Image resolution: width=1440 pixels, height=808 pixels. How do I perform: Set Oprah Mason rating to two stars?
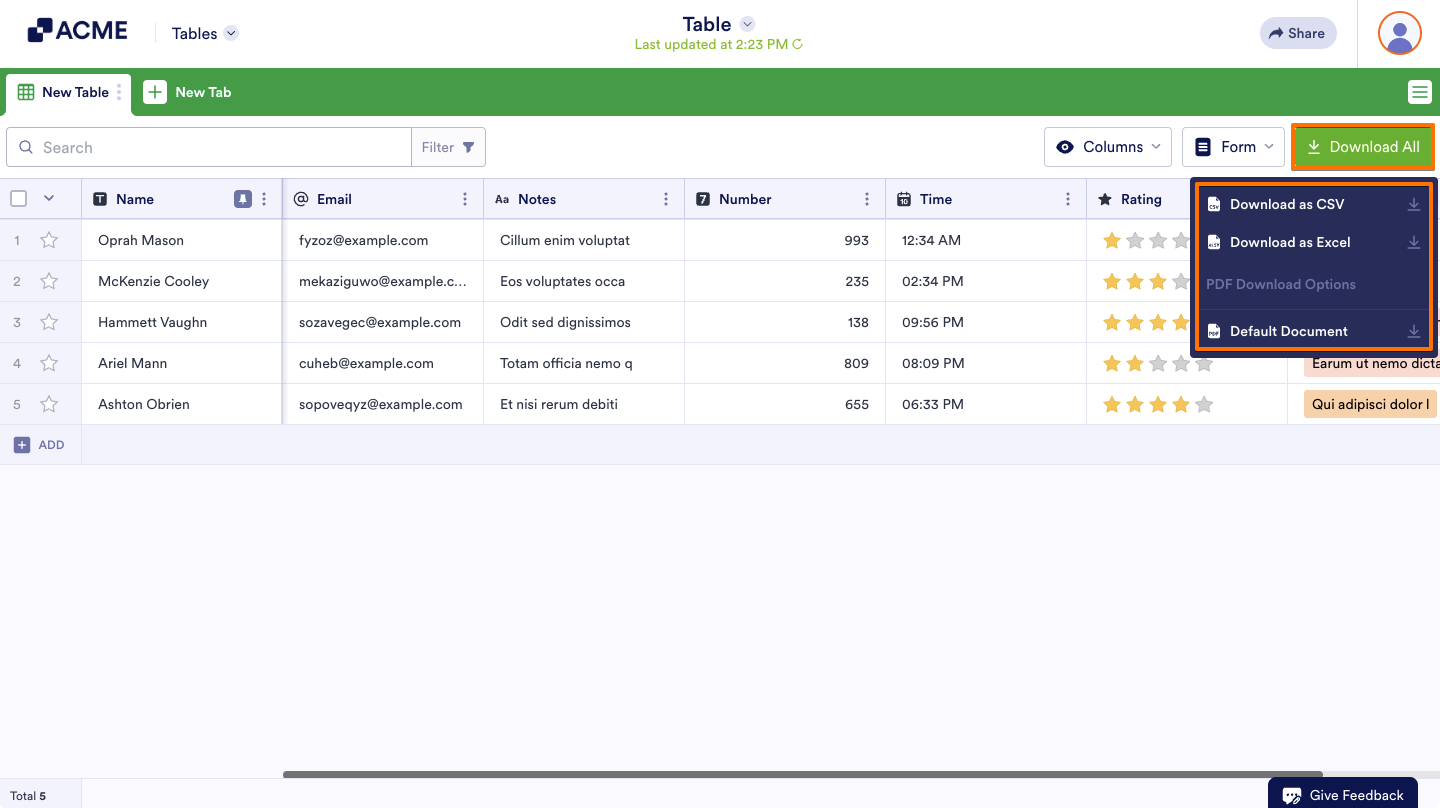click(1134, 240)
